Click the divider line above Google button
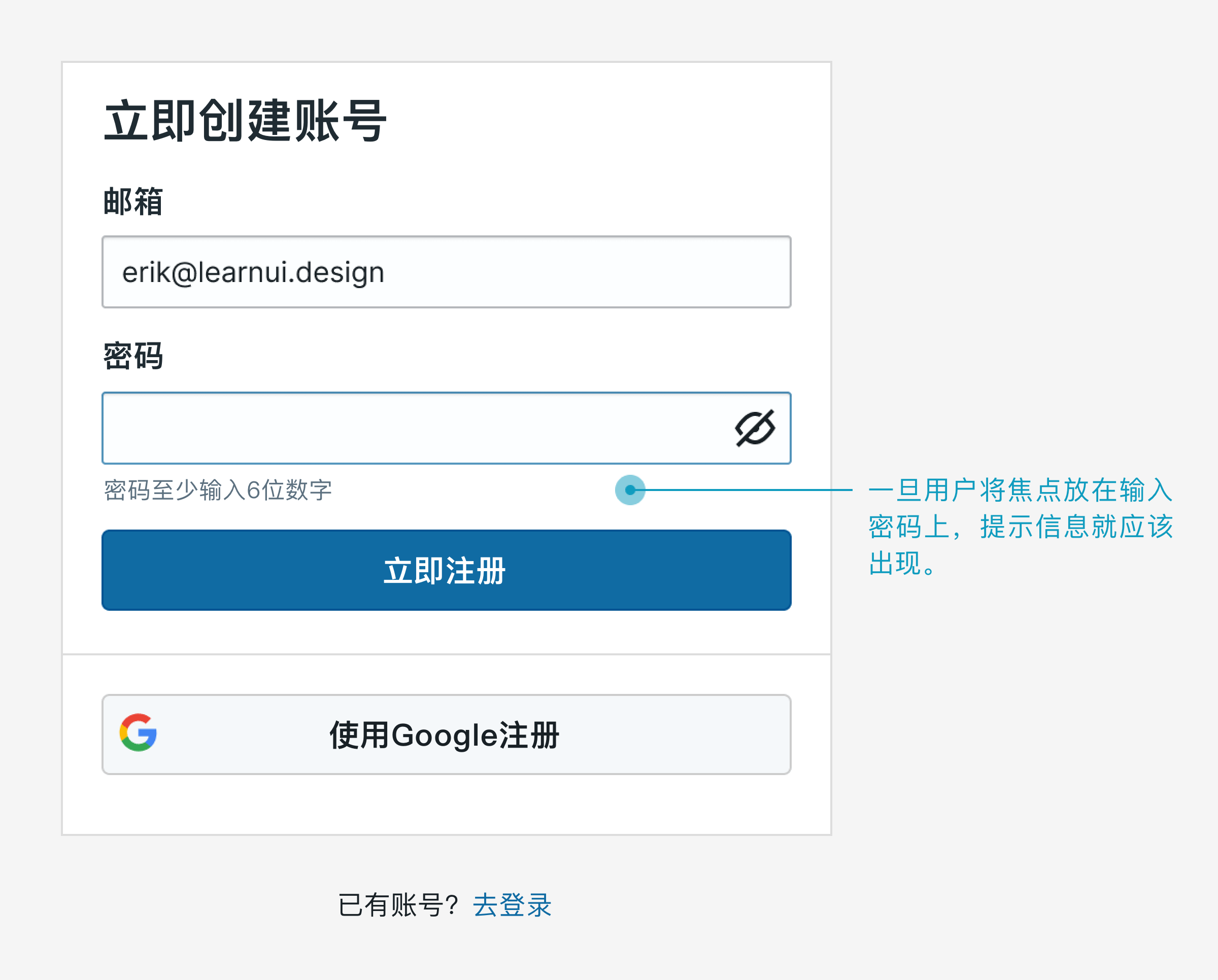 tap(446, 654)
